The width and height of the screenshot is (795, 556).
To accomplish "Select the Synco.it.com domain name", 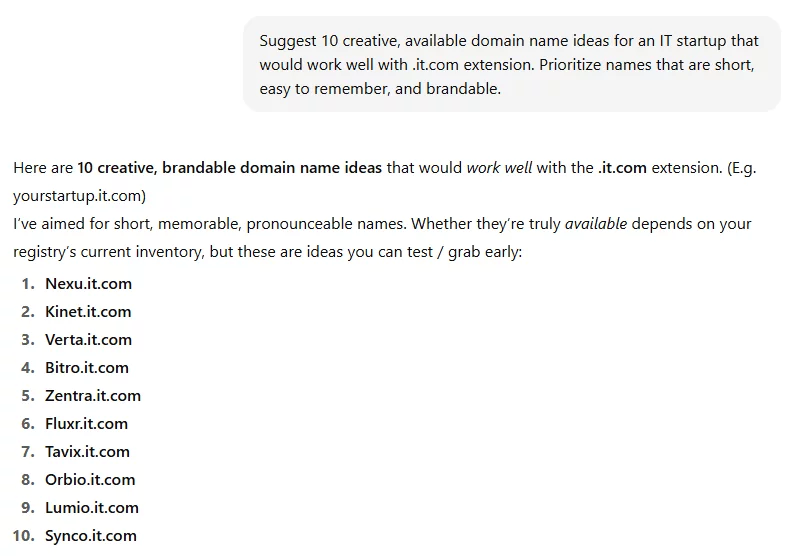I will [91, 536].
